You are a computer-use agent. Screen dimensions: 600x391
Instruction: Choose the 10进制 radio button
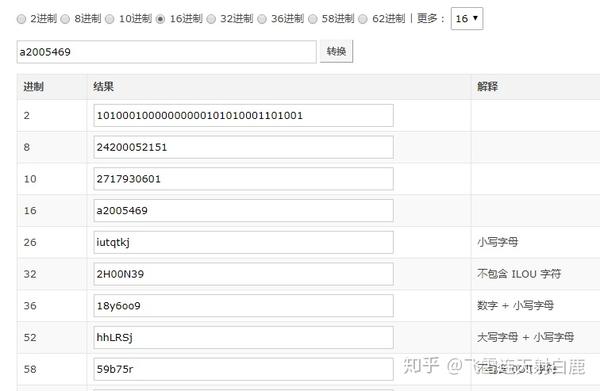(110, 19)
